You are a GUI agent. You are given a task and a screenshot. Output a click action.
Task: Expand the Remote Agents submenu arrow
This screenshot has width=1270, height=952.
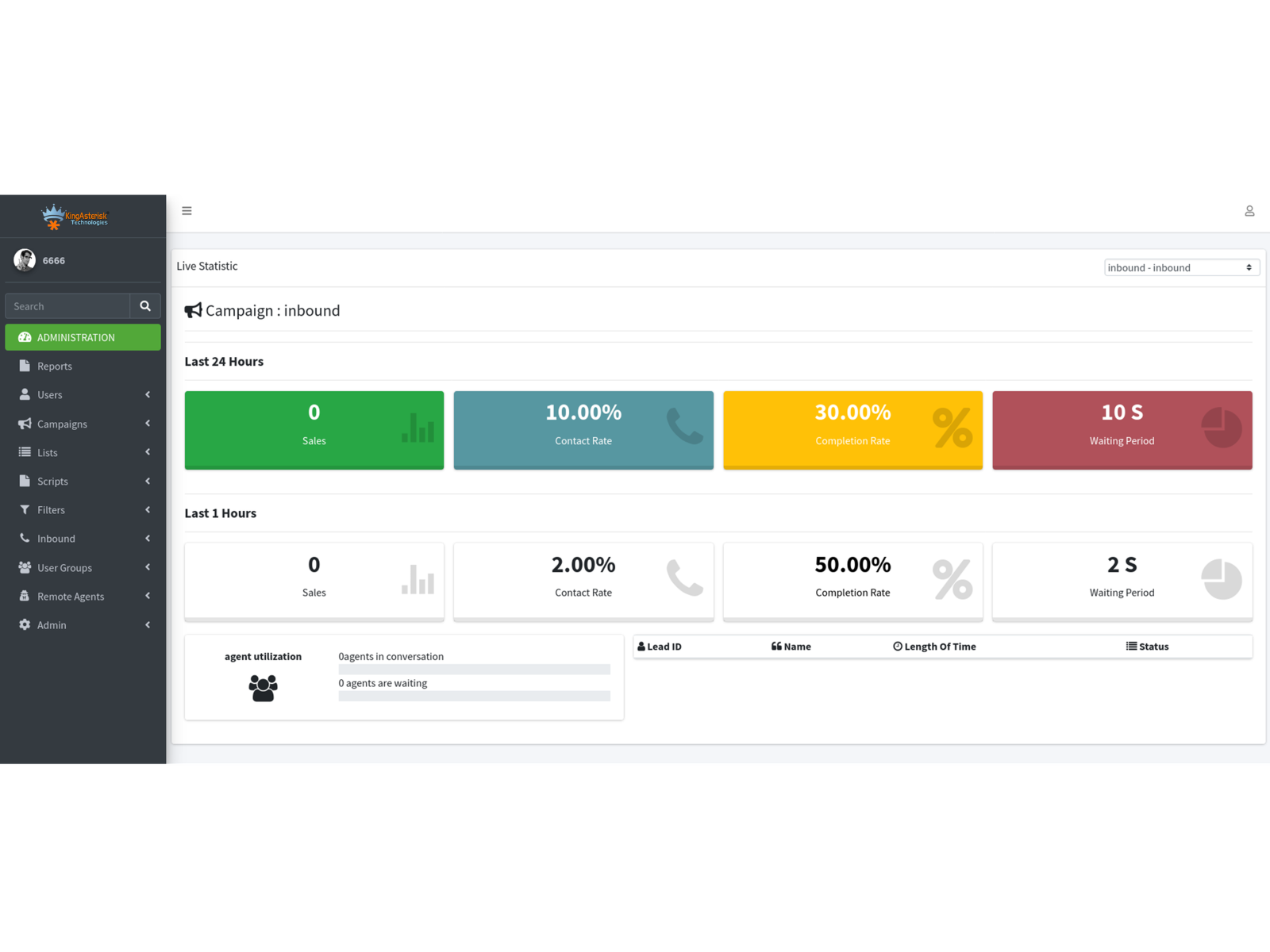[x=148, y=596]
